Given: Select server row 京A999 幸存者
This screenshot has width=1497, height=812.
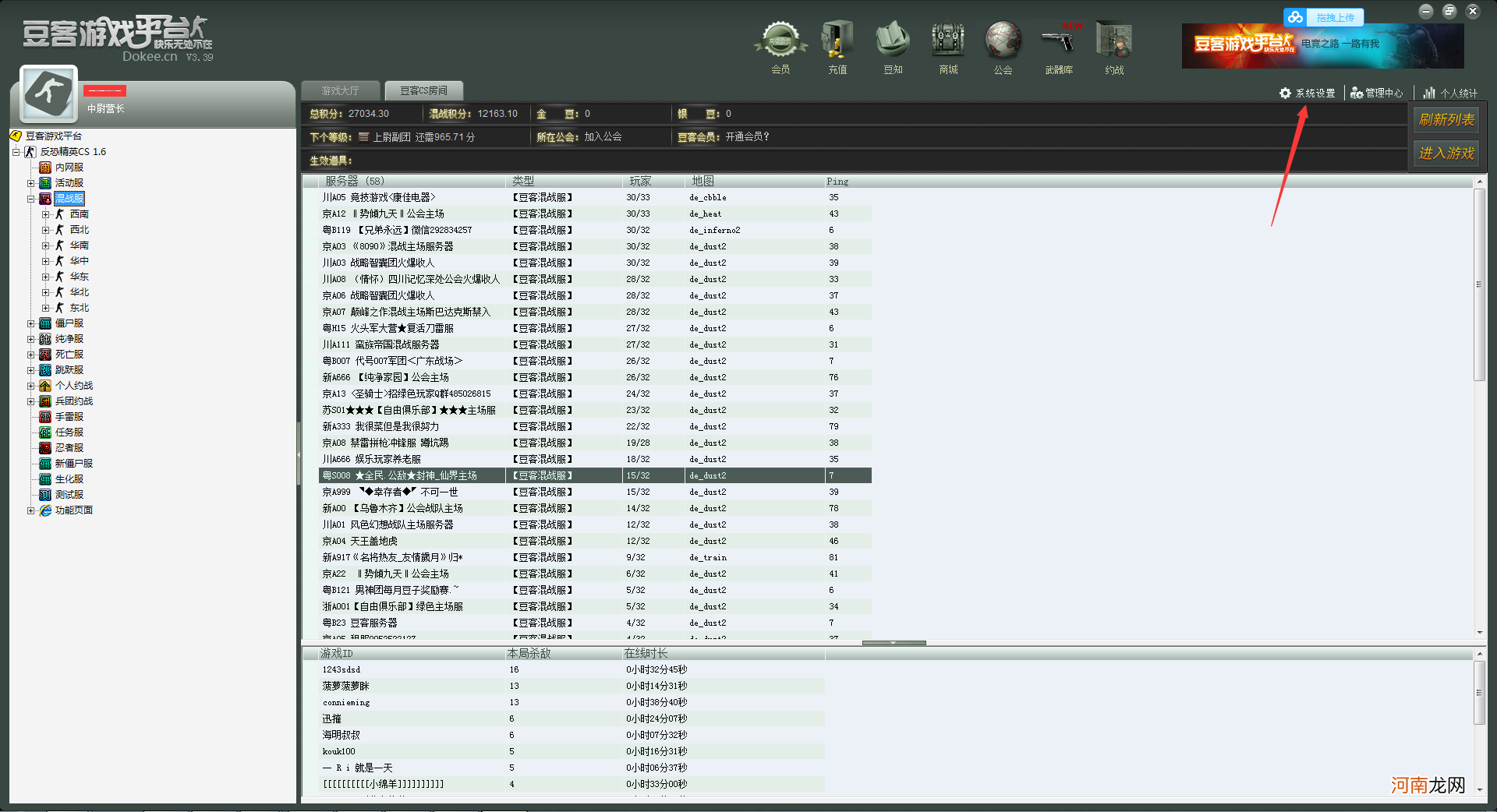Looking at the screenshot, I should tap(596, 492).
